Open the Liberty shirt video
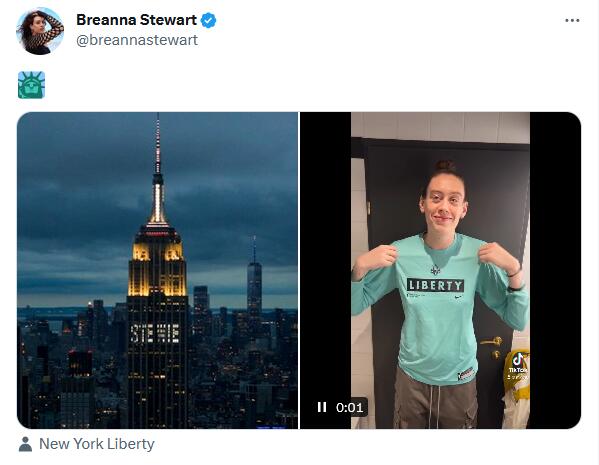 (x=440, y=270)
